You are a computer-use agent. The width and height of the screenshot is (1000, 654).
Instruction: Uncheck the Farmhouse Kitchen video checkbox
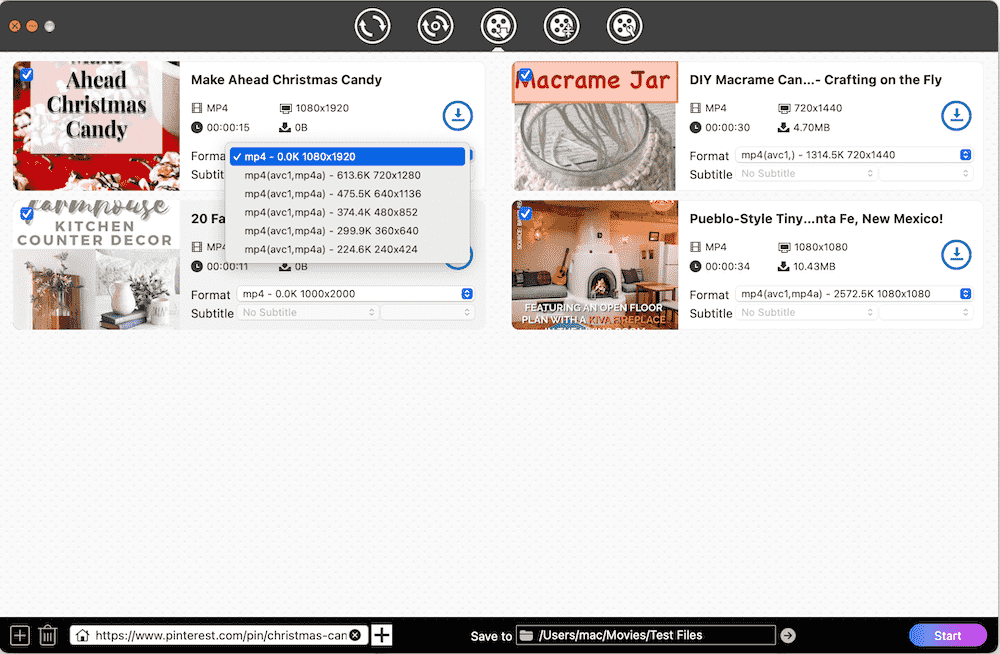coord(27,214)
